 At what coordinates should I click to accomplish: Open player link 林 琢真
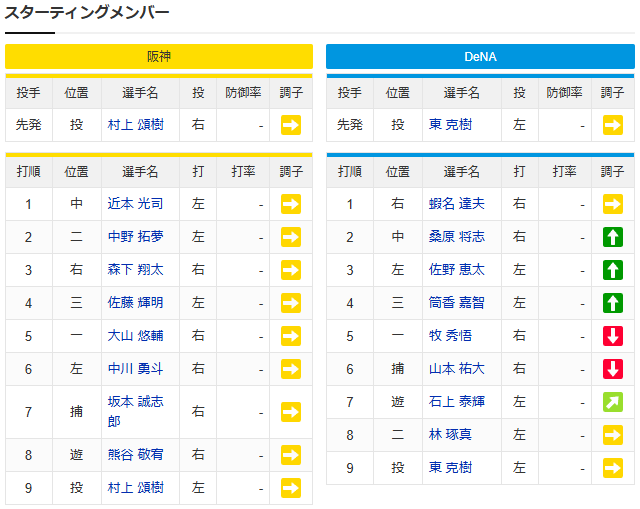(451, 434)
